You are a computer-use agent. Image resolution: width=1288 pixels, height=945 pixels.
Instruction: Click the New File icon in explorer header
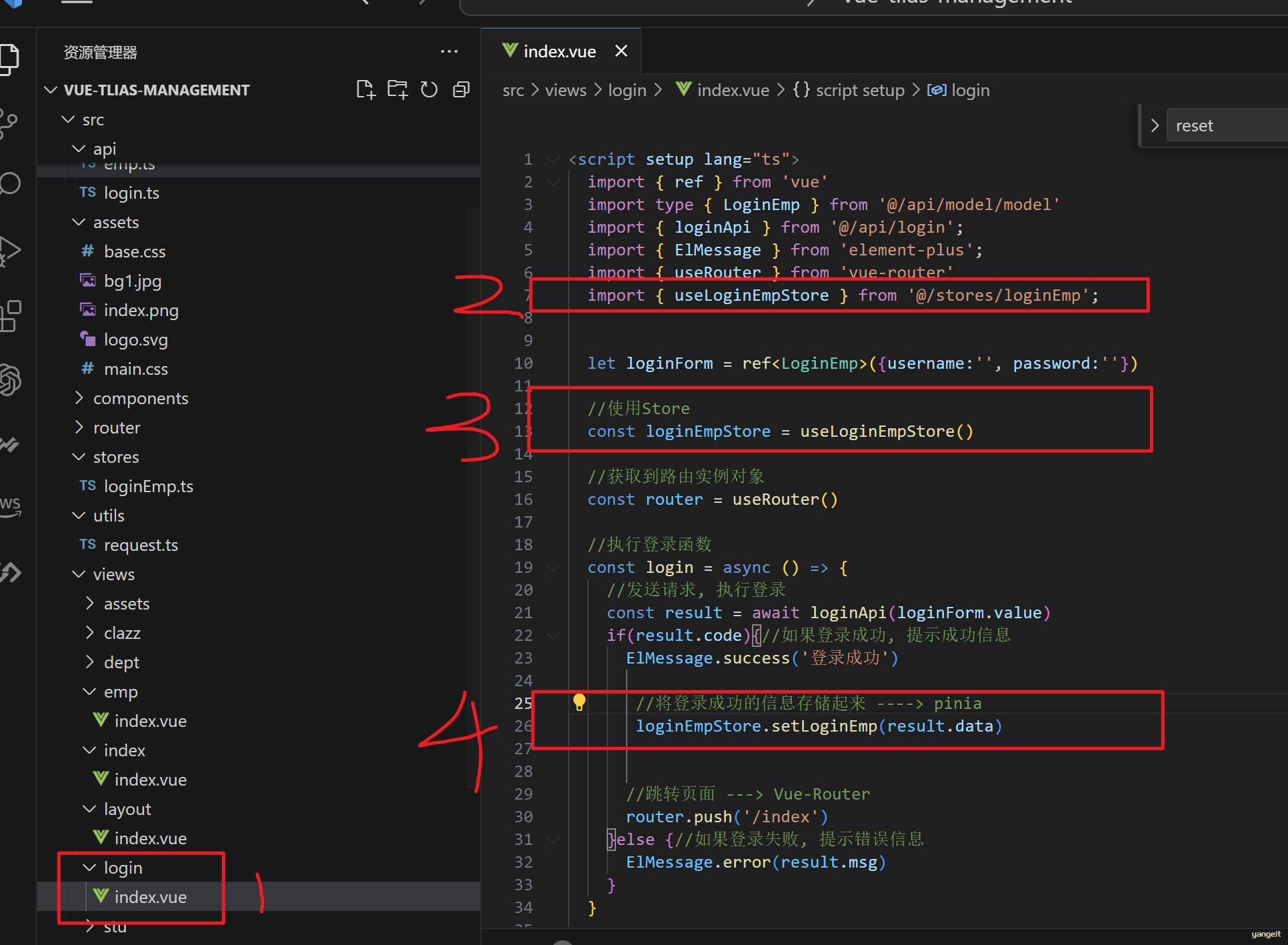[x=365, y=89]
